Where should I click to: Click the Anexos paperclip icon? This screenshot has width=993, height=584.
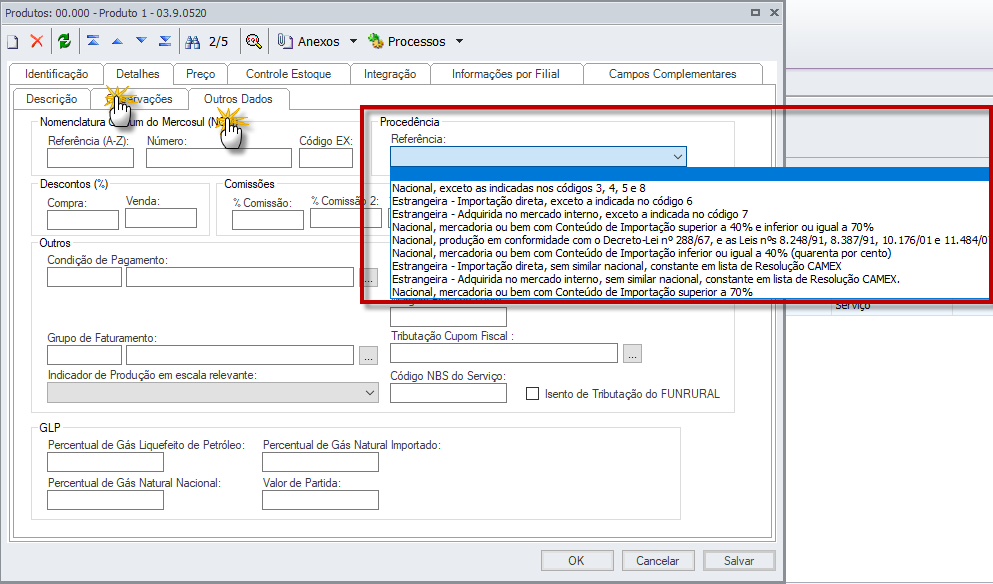click(x=285, y=42)
